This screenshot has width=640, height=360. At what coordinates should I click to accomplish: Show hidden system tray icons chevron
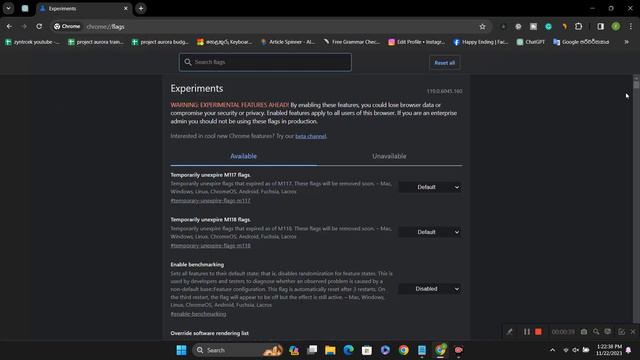pos(553,350)
